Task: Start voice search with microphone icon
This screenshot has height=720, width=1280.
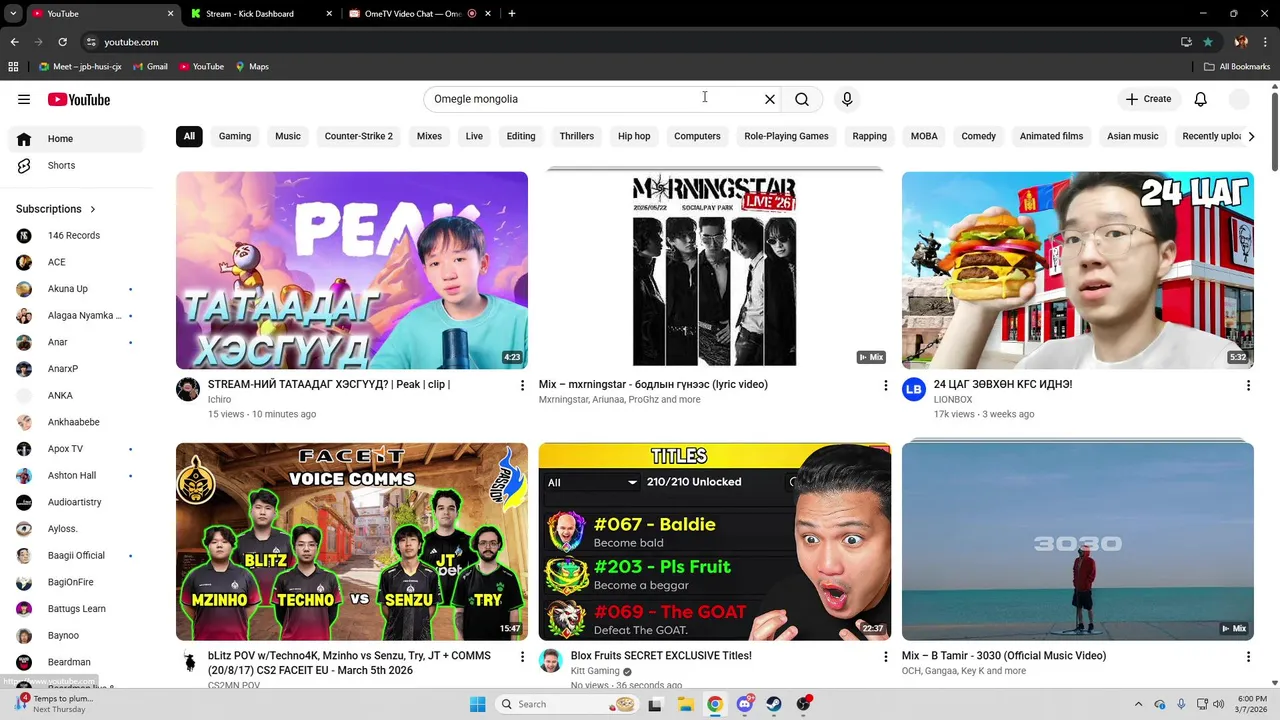Action: (847, 99)
